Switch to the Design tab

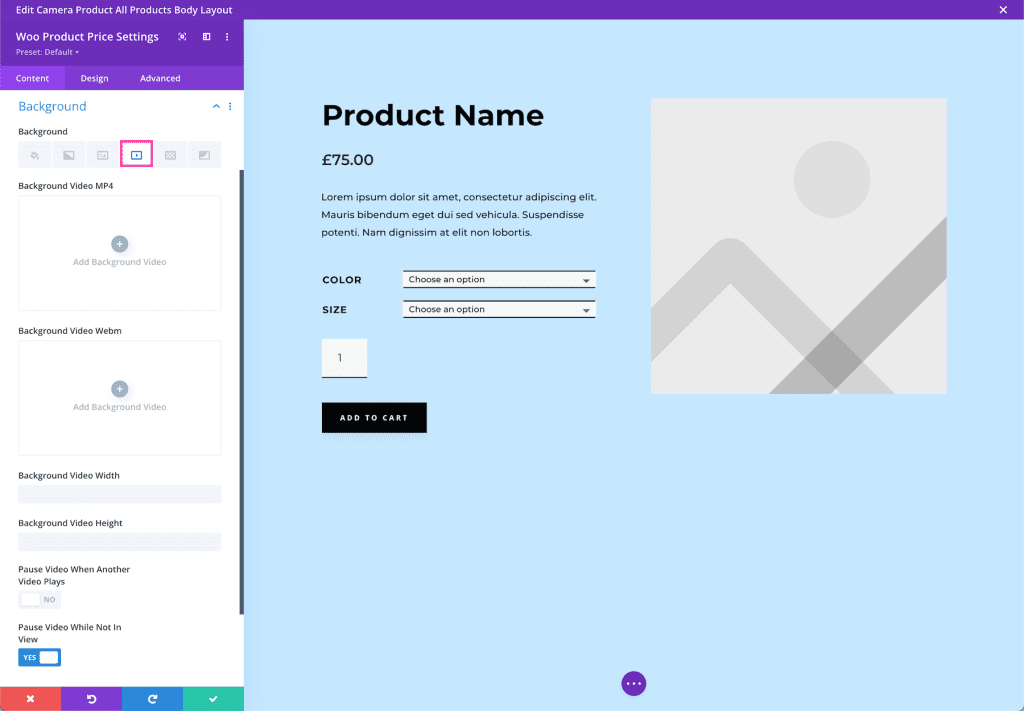(x=94, y=77)
